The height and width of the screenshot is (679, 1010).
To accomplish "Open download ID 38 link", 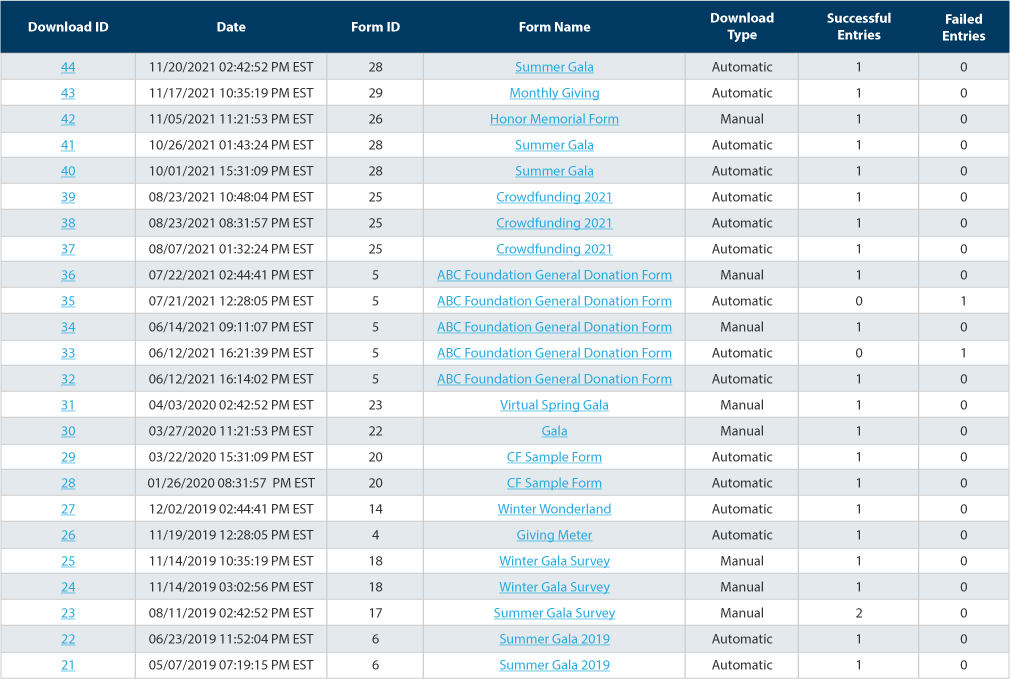I will click(x=68, y=223).
